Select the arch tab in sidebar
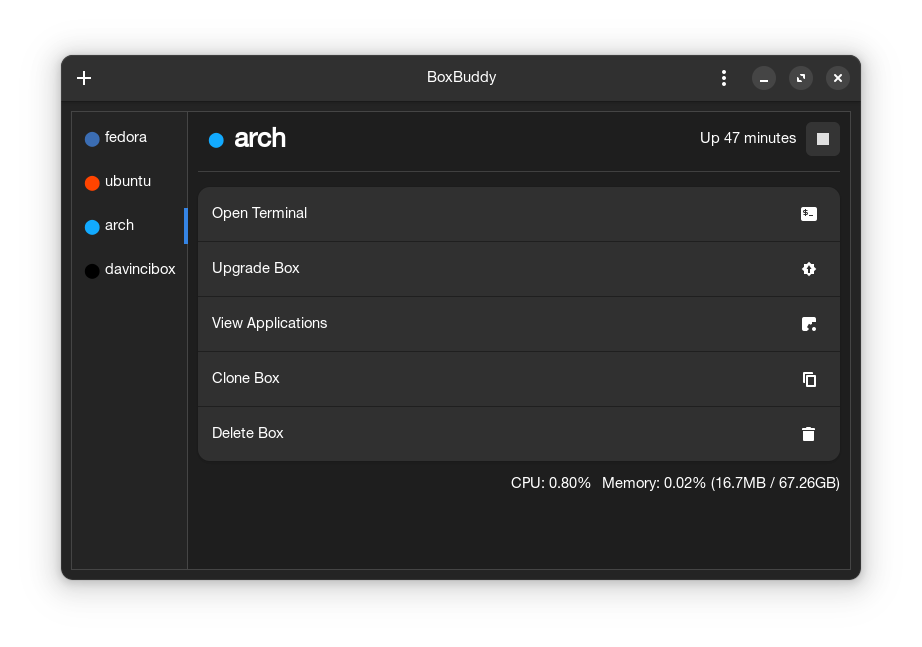Viewport: 922px width, 647px height. (x=119, y=226)
